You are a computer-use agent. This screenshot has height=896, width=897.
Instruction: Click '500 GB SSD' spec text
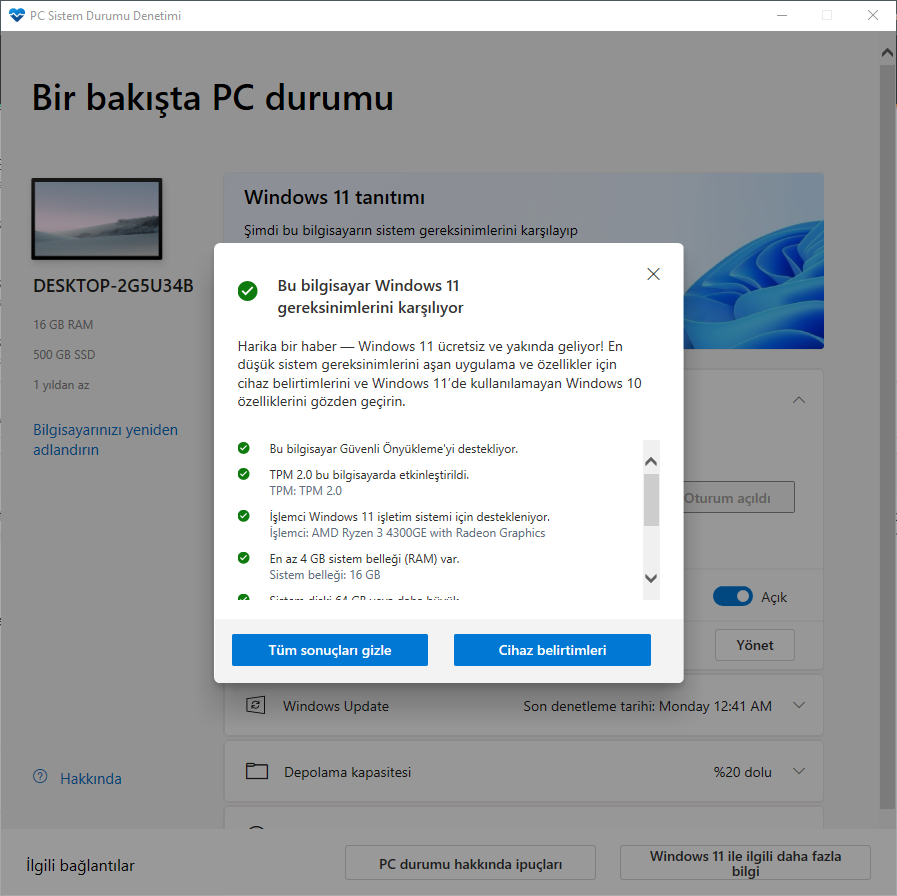point(64,355)
